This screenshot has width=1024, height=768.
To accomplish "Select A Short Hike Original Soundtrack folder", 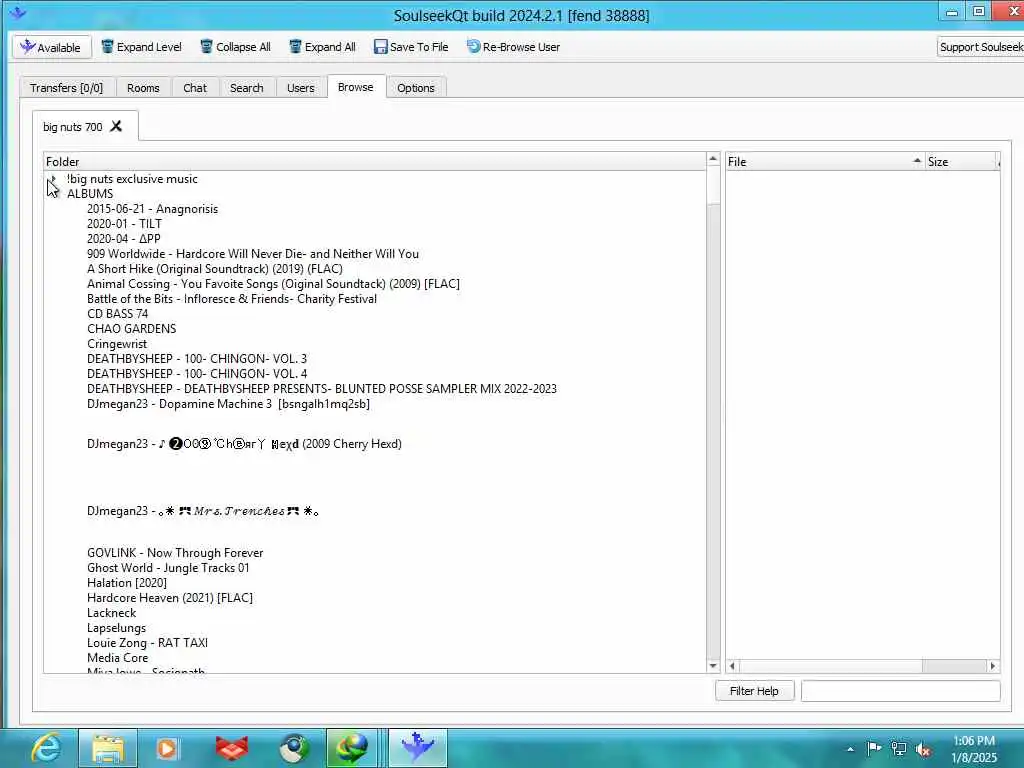I will (x=215, y=269).
